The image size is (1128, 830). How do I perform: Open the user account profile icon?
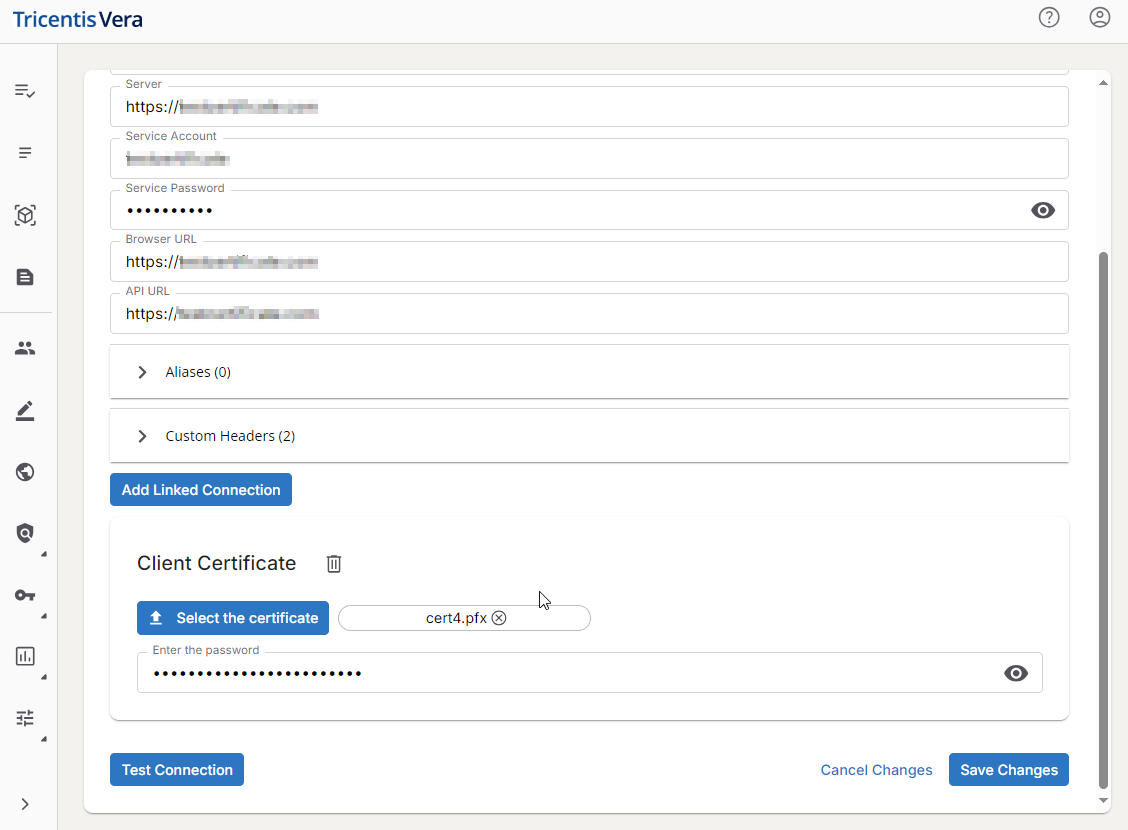(x=1099, y=18)
